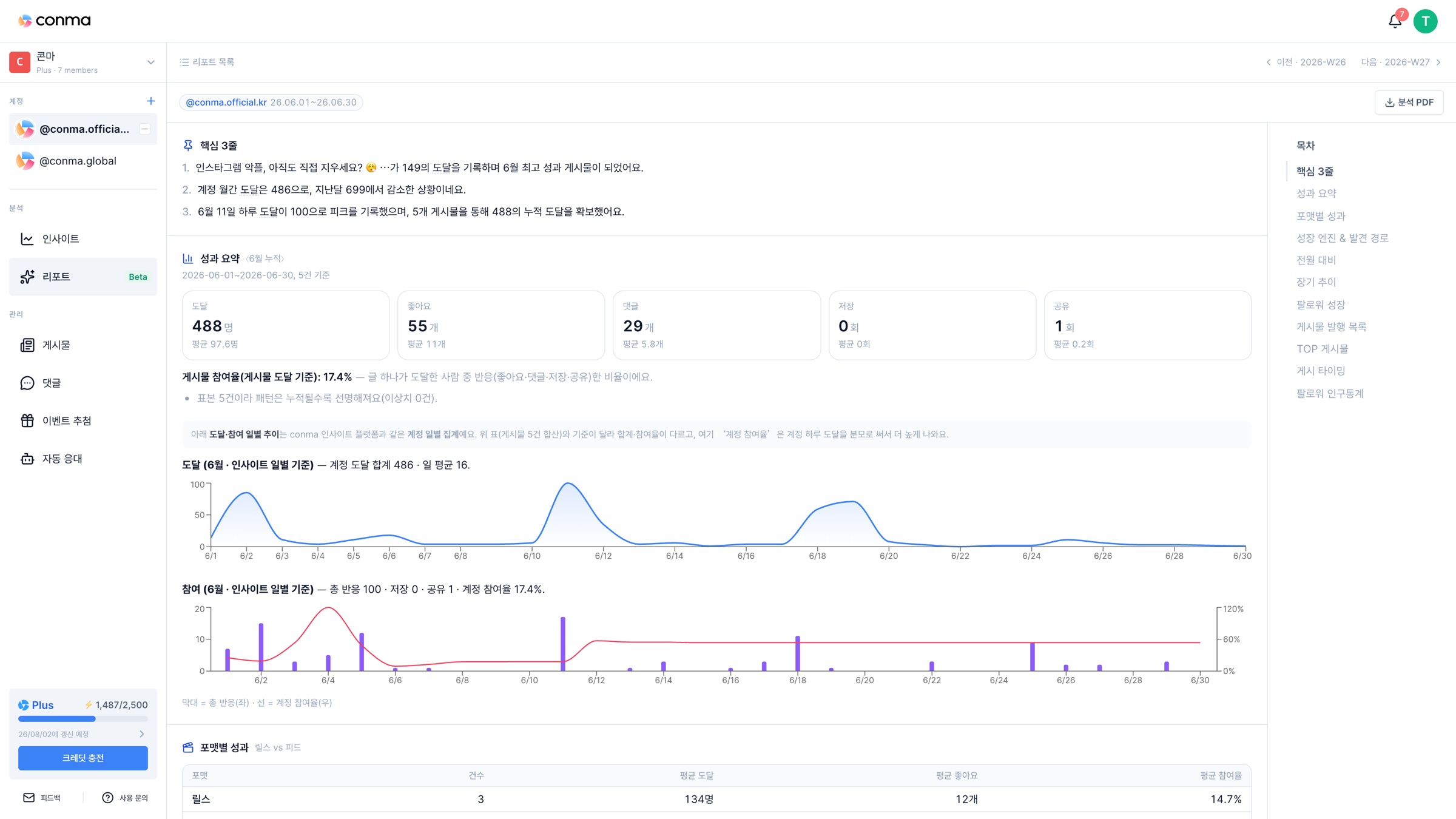Open 자동 응대 in the sidebar
1456x819 pixels.
[x=83, y=459]
